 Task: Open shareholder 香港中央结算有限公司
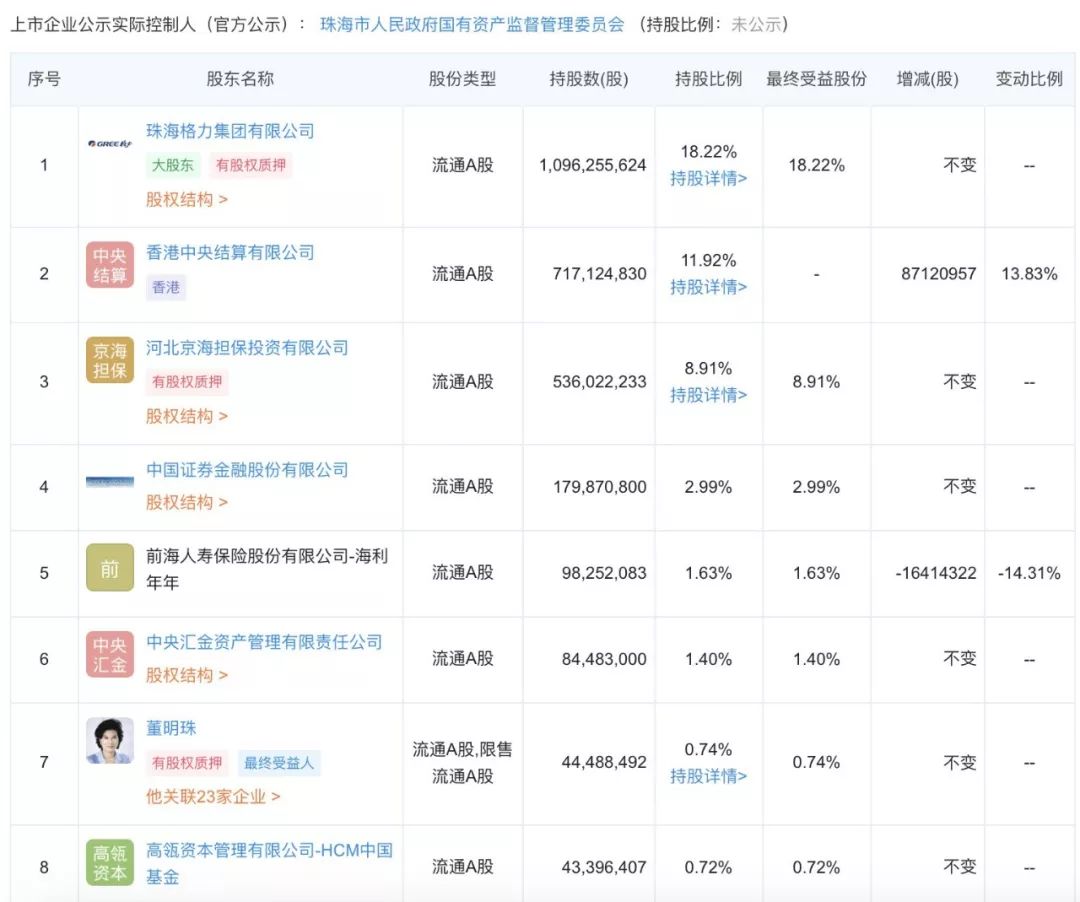pos(230,253)
